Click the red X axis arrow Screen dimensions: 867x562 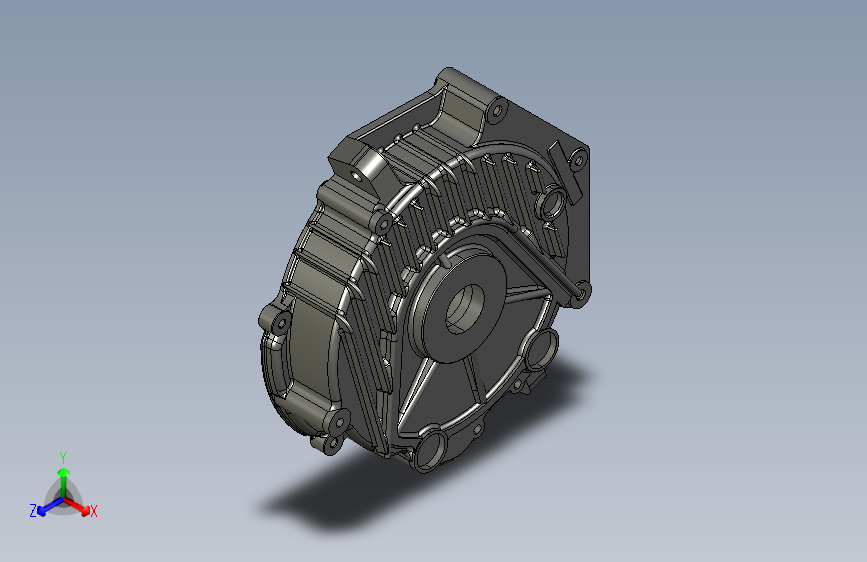coord(78,506)
